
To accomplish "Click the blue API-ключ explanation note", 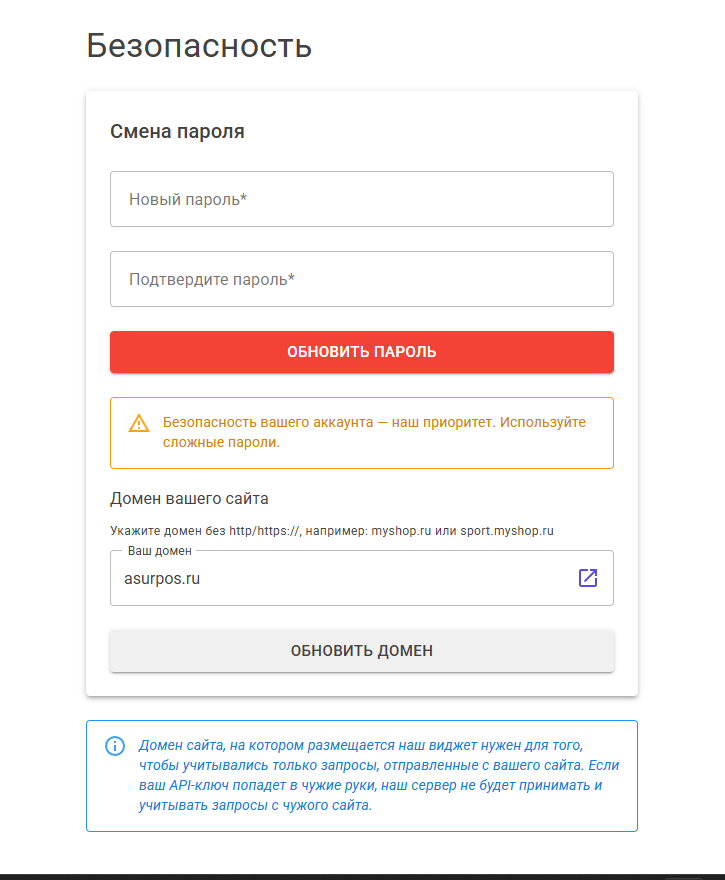I will [379, 775].
